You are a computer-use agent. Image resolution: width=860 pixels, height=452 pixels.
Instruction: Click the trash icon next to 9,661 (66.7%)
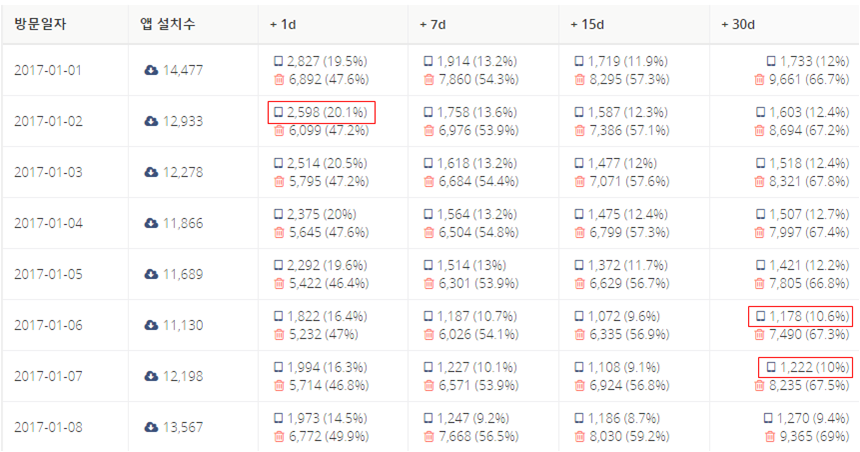pos(759,78)
